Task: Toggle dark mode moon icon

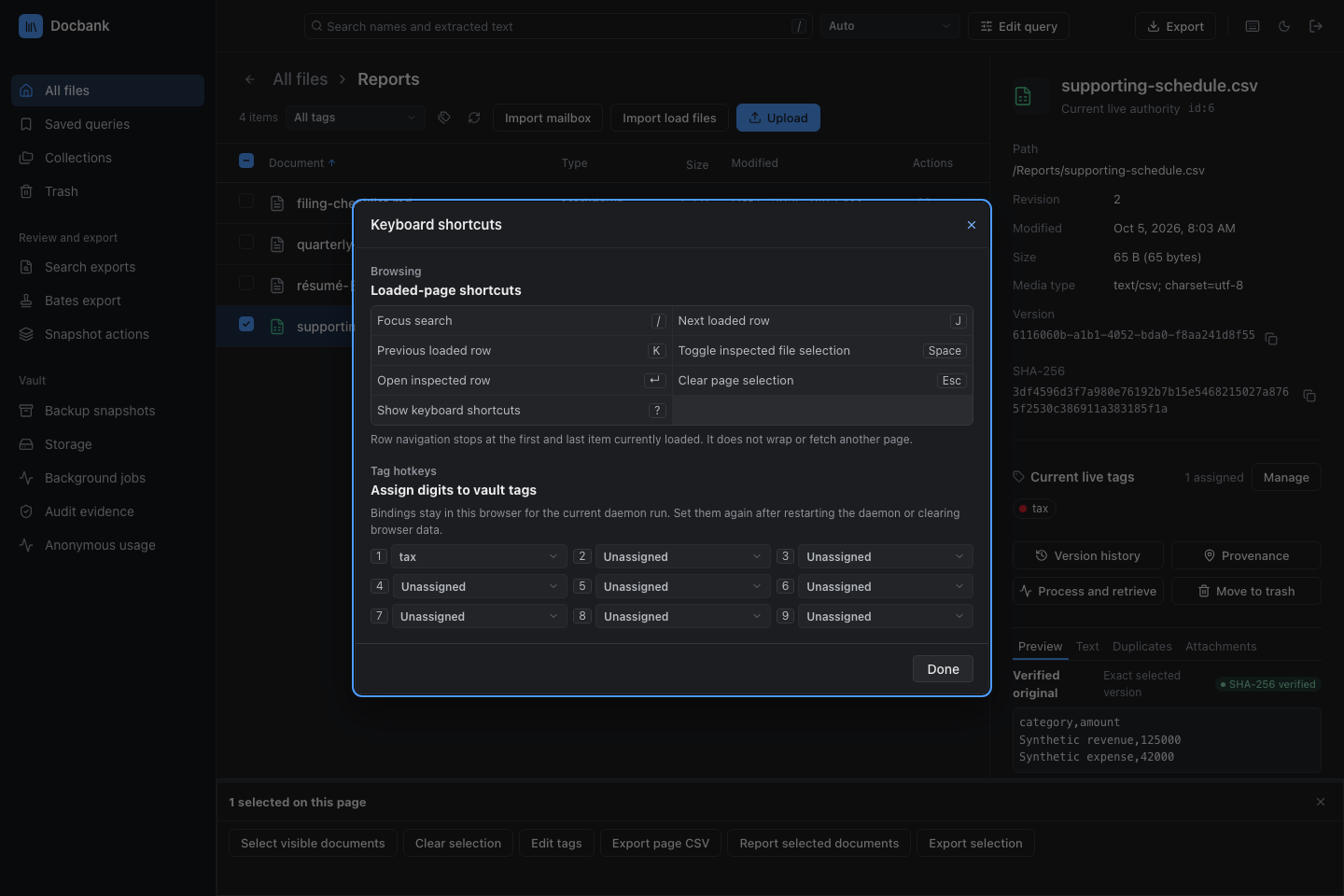Action: pos(1284,26)
